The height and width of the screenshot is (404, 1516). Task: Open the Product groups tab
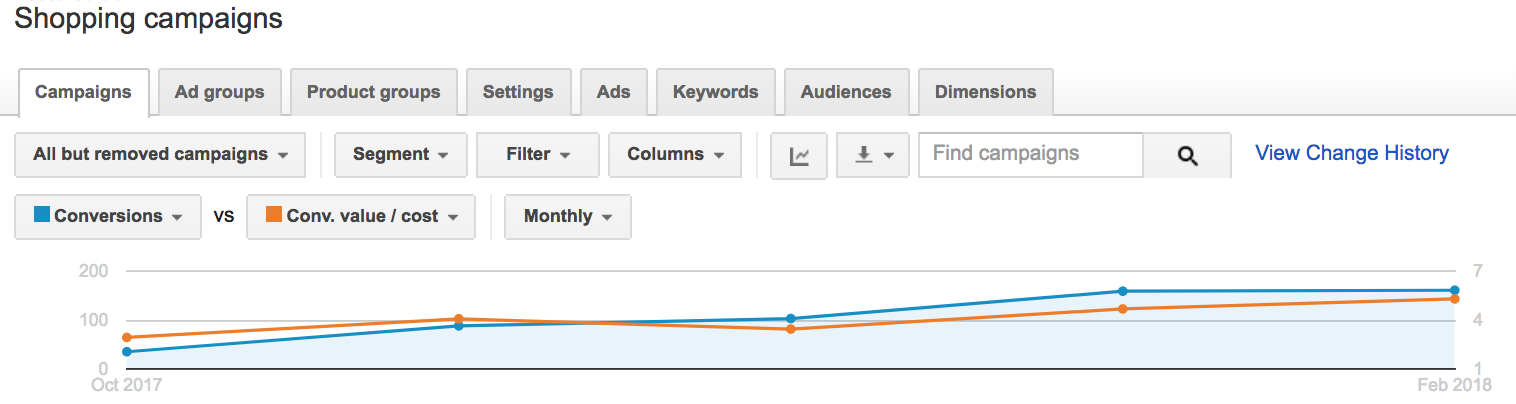tap(374, 92)
